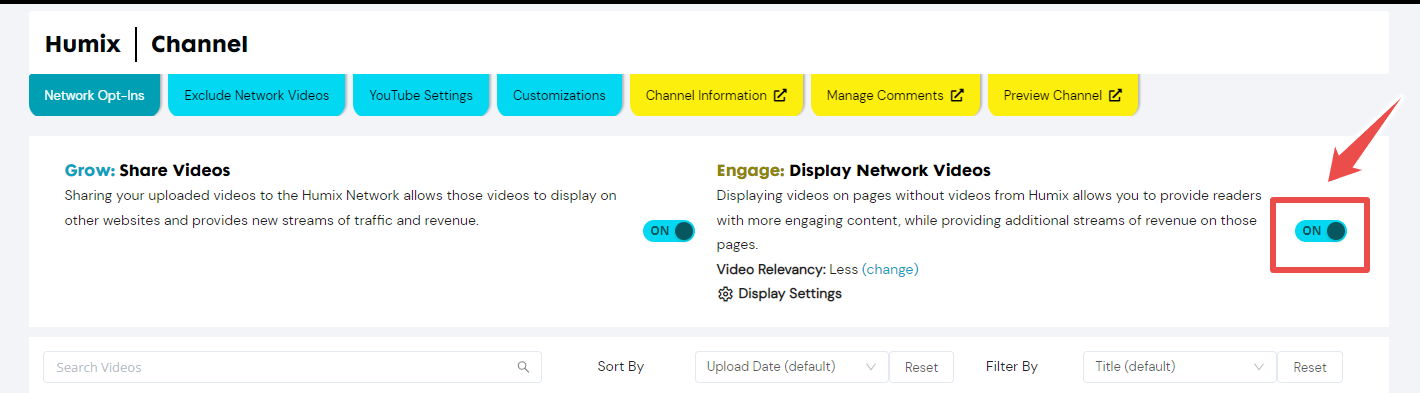
Task: Click external-link icon on Manage Comments
Action: pos(957,95)
